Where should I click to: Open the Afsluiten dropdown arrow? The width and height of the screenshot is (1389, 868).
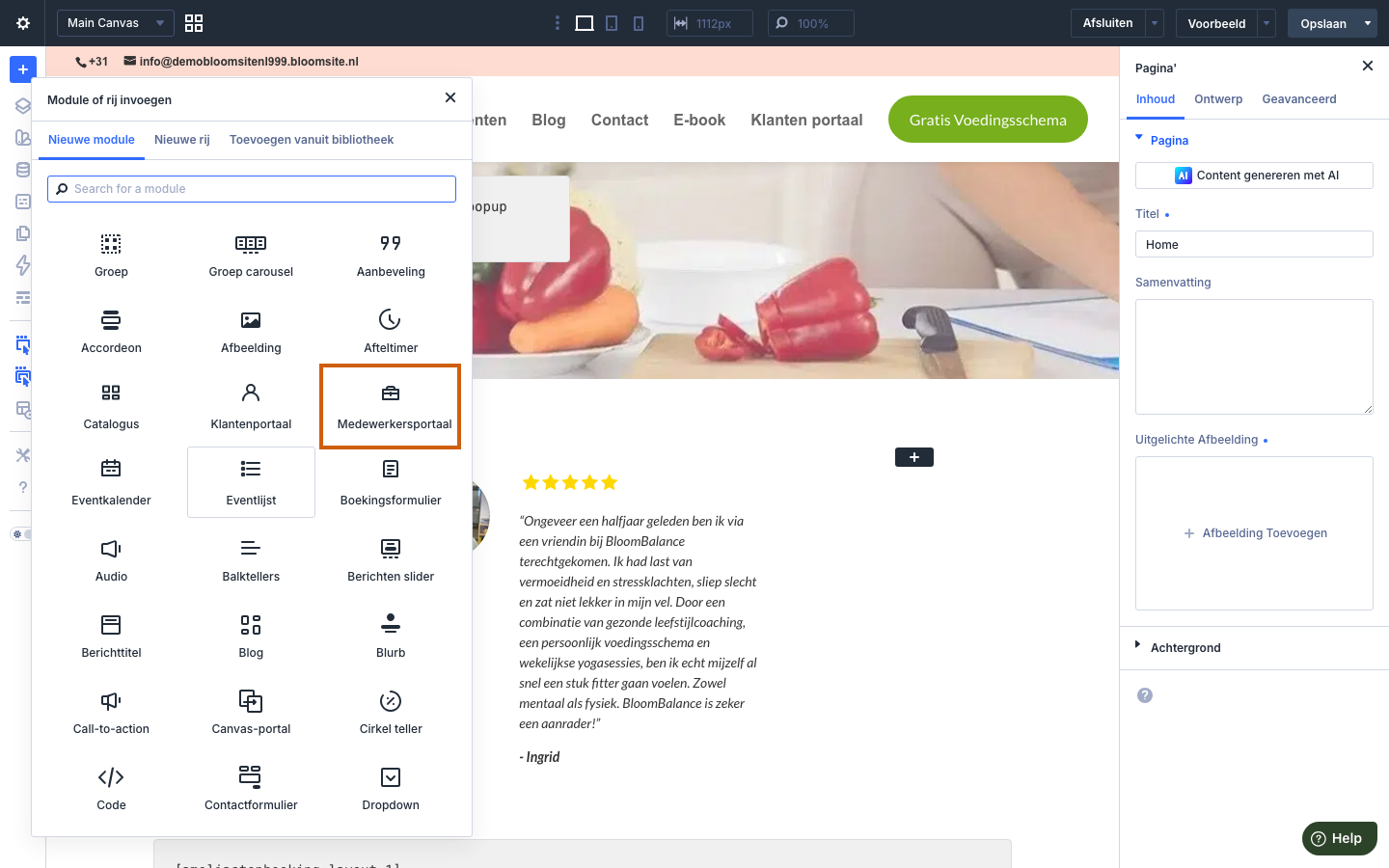click(1155, 23)
